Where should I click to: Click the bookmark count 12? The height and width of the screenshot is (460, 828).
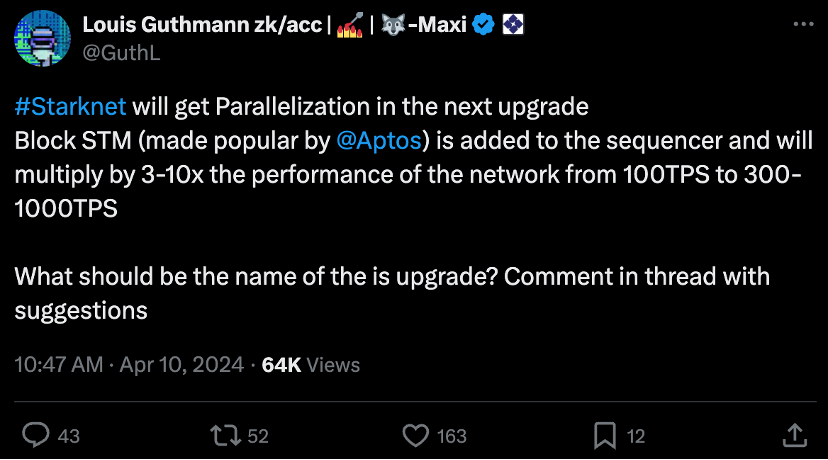click(635, 436)
